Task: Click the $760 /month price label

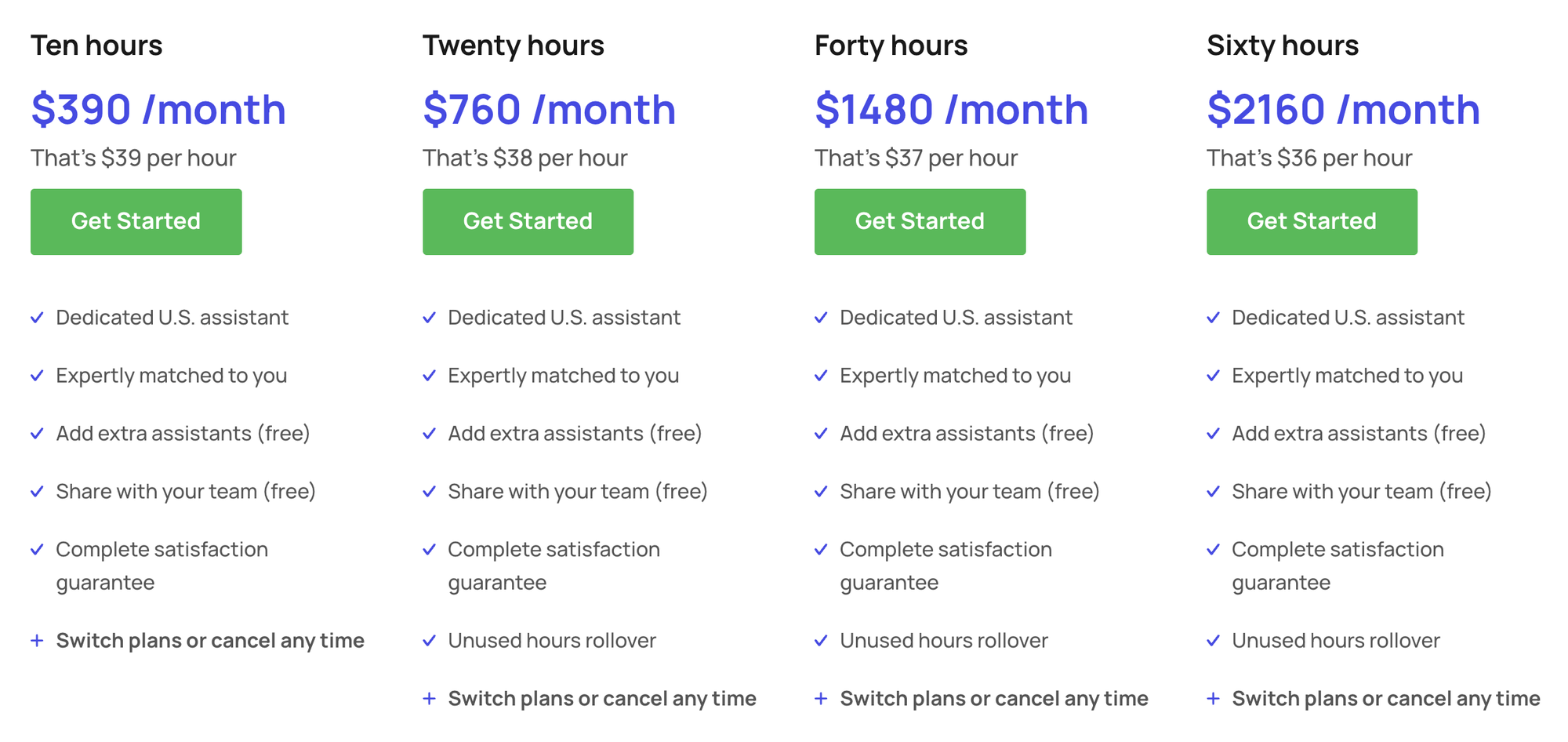Action: tap(548, 109)
